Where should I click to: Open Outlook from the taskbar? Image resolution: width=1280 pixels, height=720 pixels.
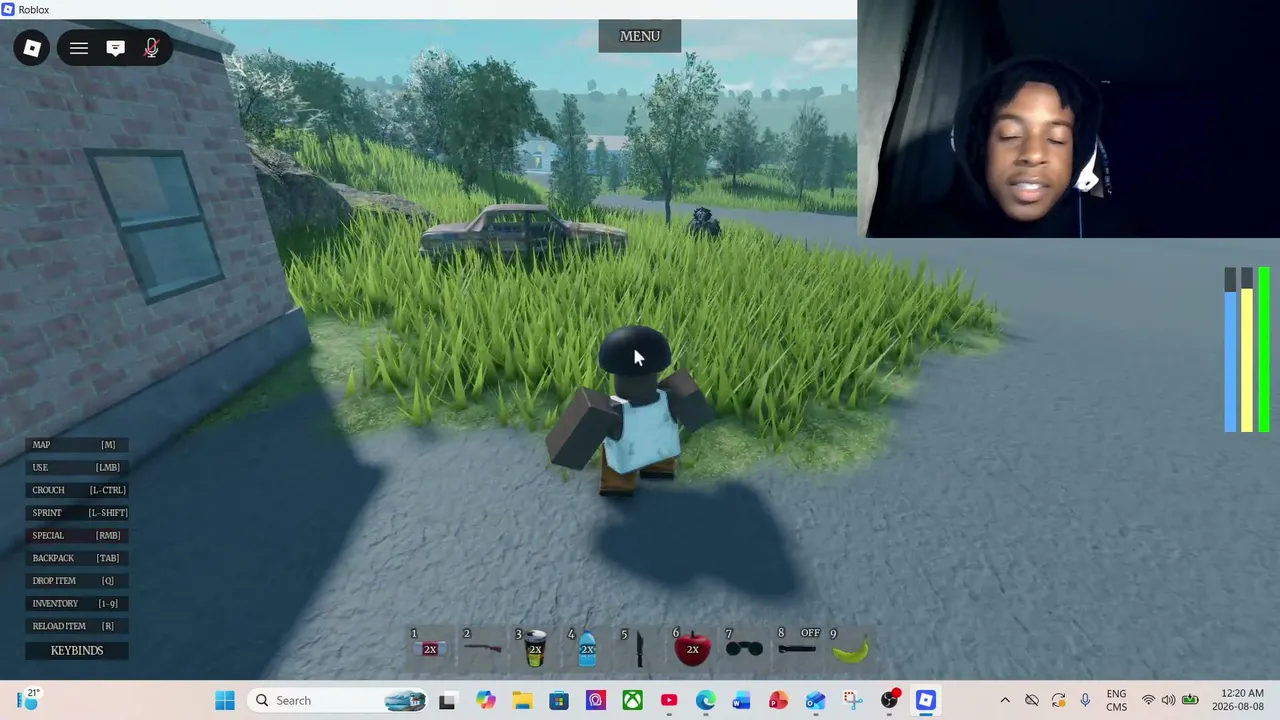point(816,700)
